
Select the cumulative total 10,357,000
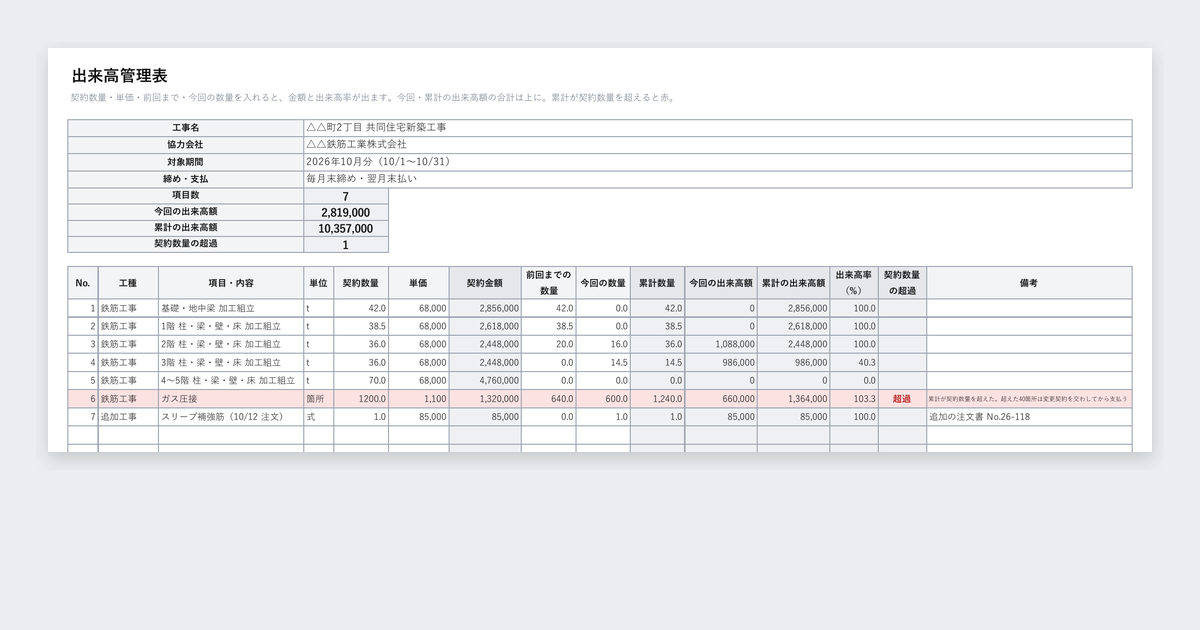(346, 228)
